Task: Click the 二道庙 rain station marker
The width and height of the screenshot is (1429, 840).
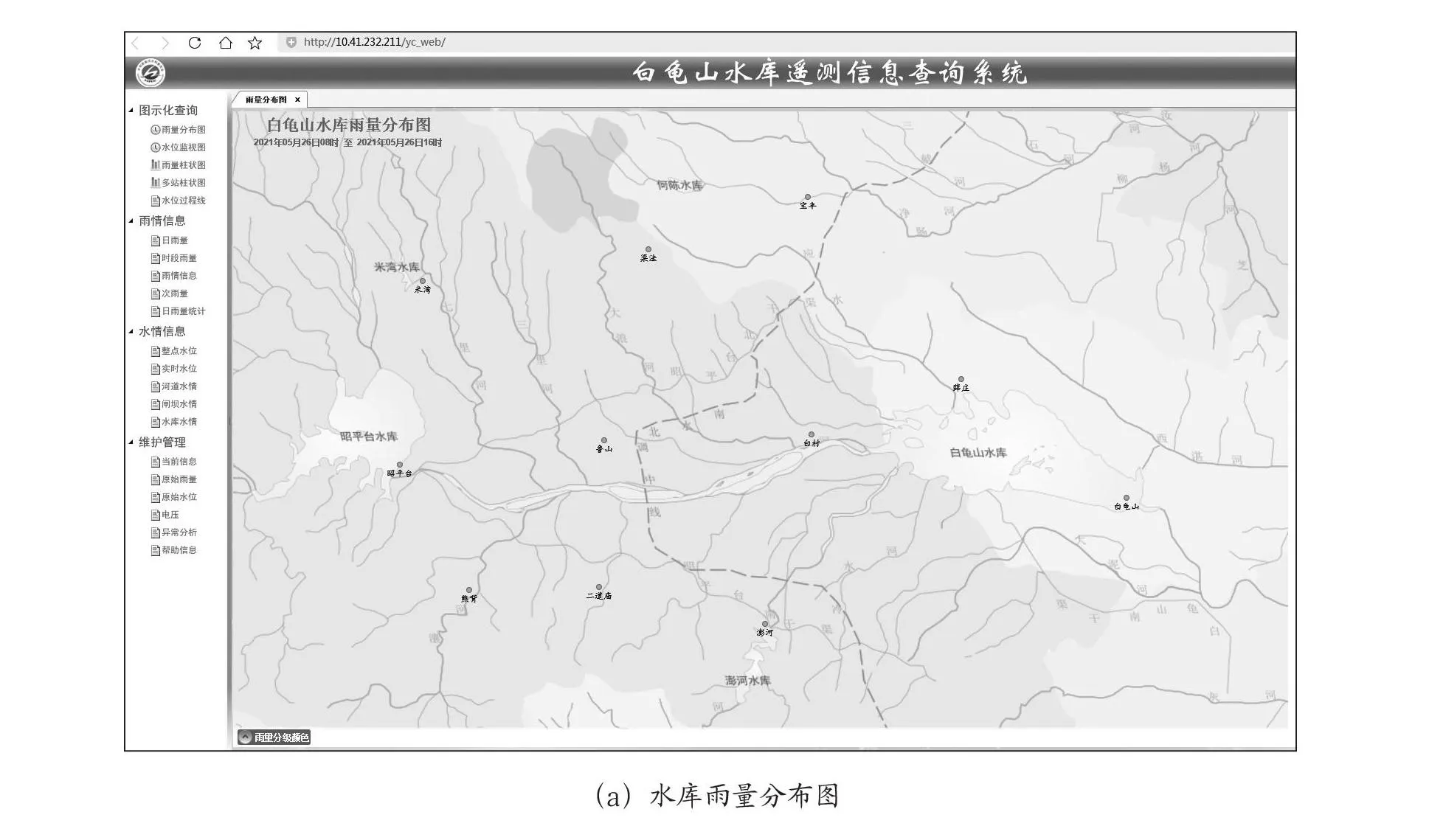Action: click(599, 588)
